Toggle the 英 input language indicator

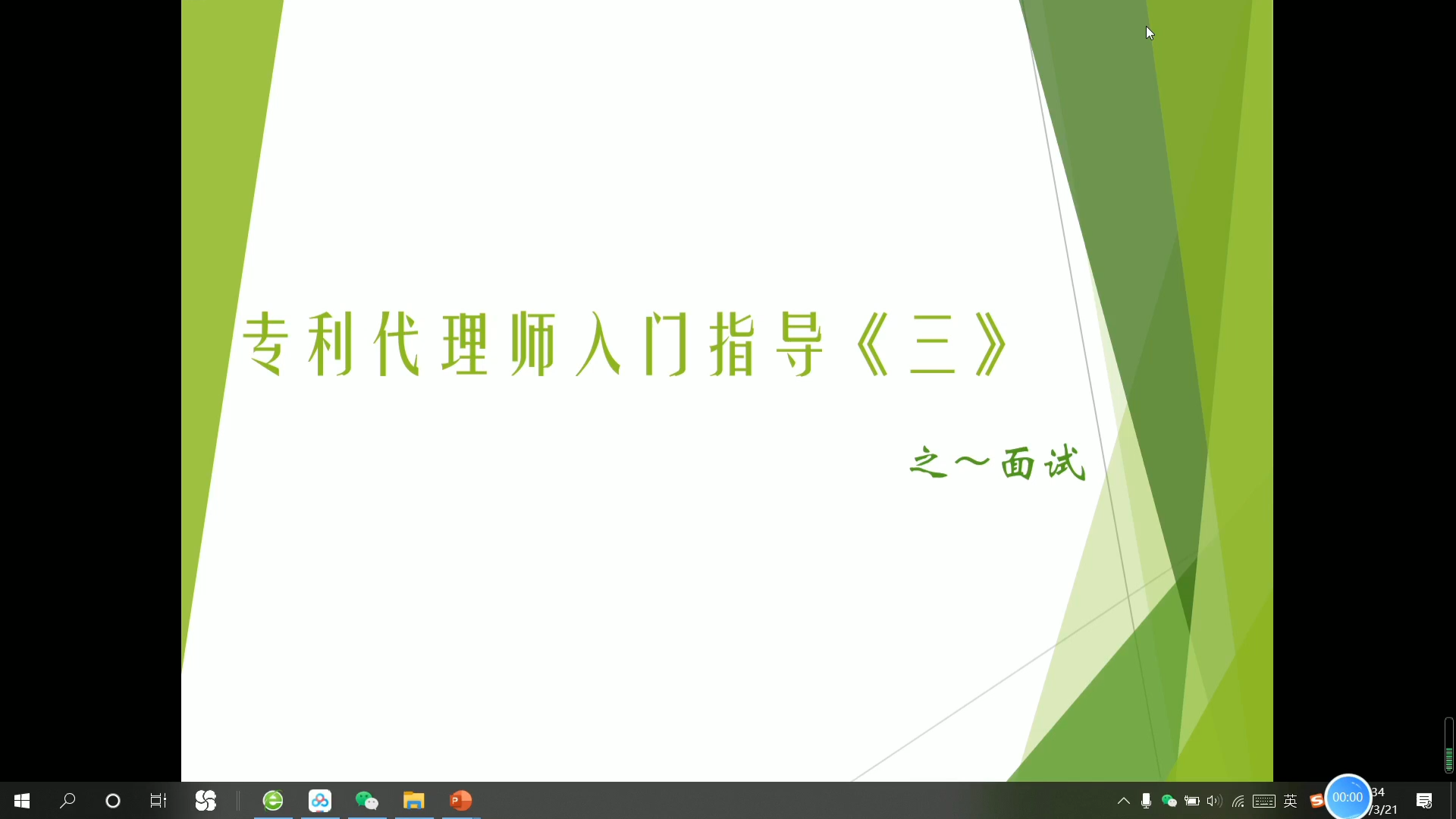1291,801
